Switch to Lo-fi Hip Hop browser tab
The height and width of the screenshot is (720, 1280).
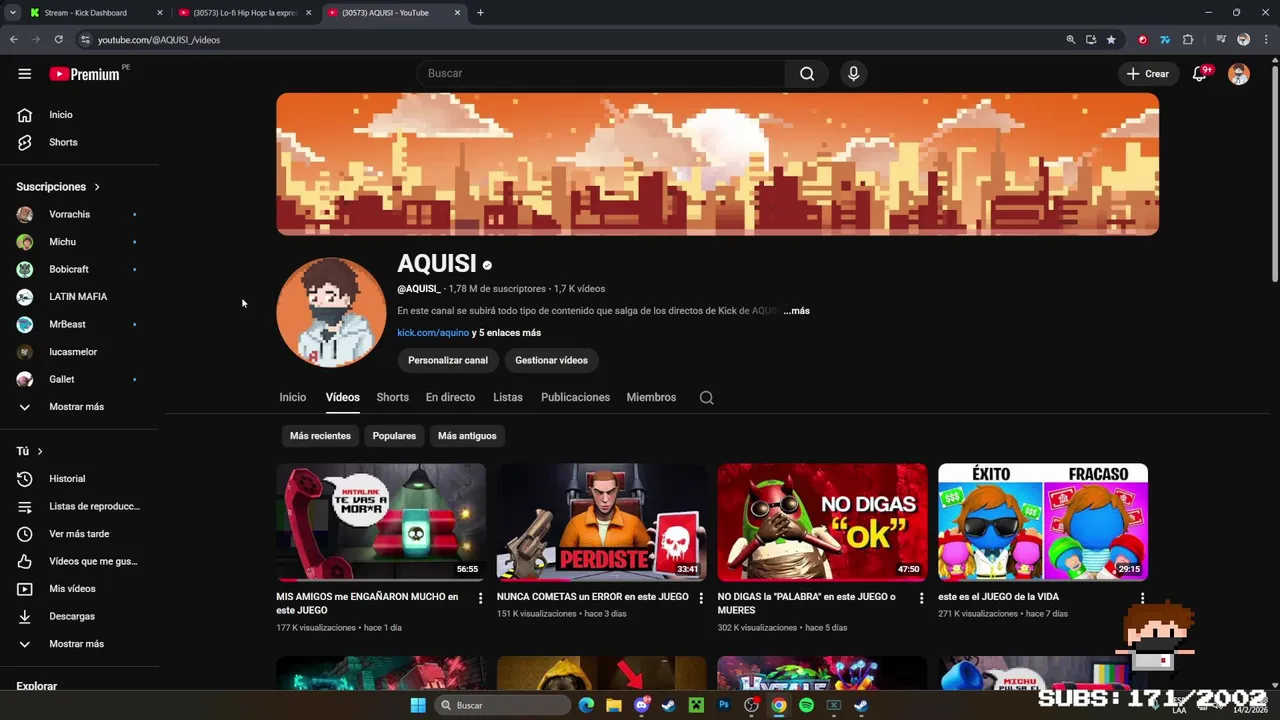pyautogui.click(x=245, y=13)
